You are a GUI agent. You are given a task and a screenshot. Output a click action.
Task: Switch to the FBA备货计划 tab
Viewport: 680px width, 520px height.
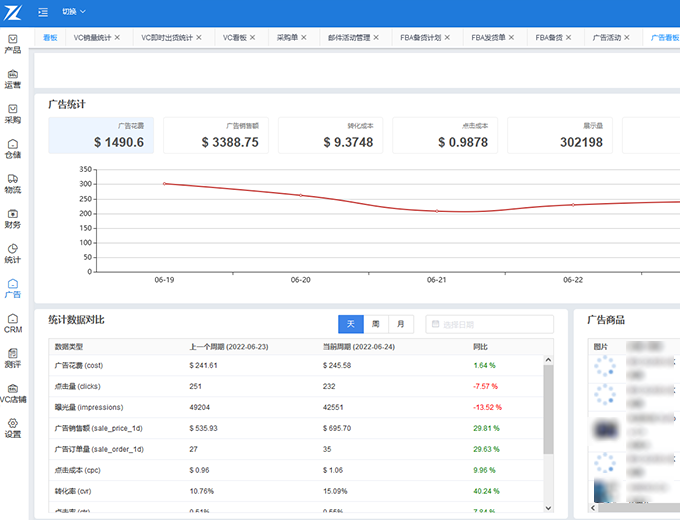(420, 37)
